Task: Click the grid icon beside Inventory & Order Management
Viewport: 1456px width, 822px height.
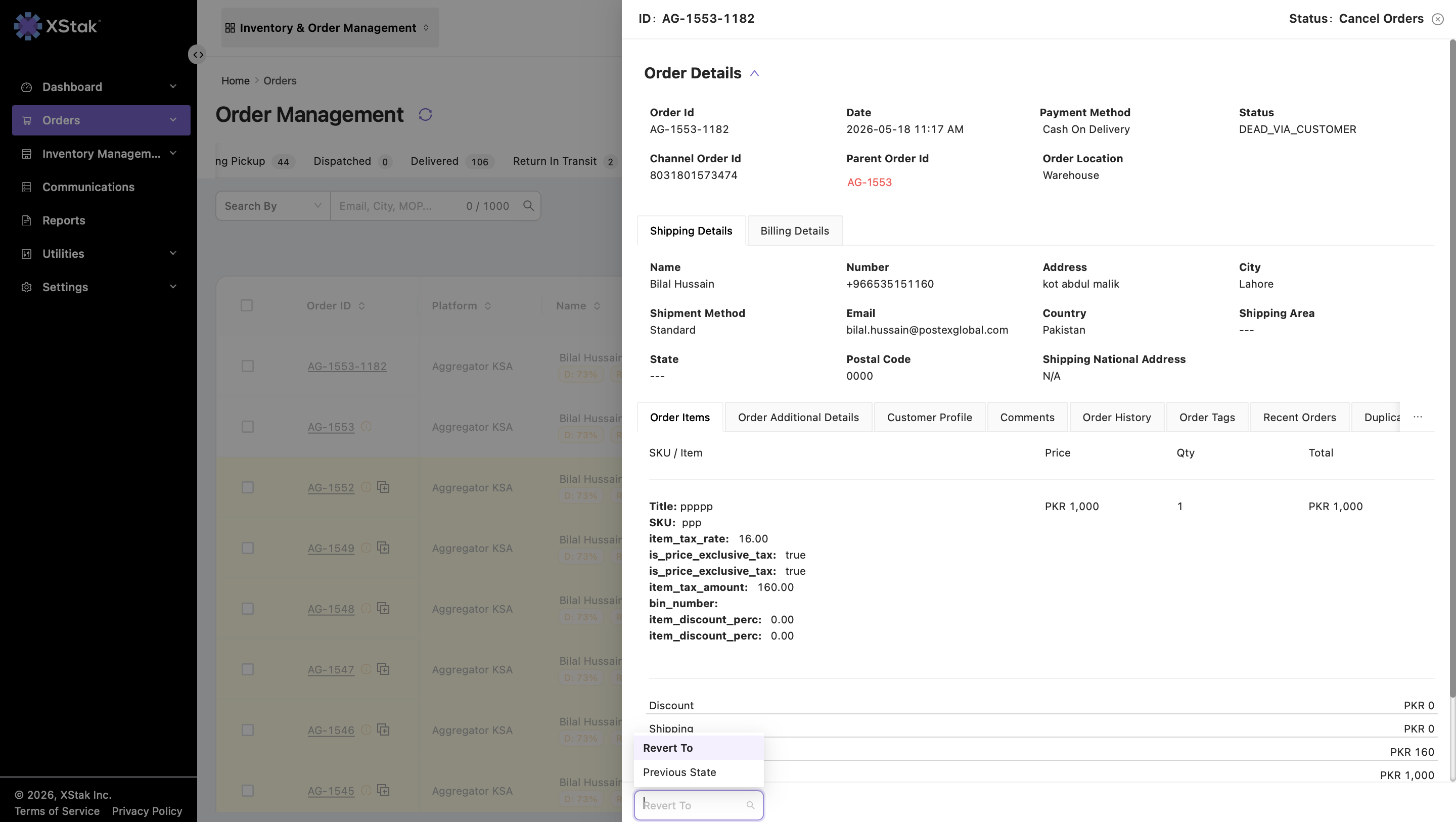Action: click(230, 28)
